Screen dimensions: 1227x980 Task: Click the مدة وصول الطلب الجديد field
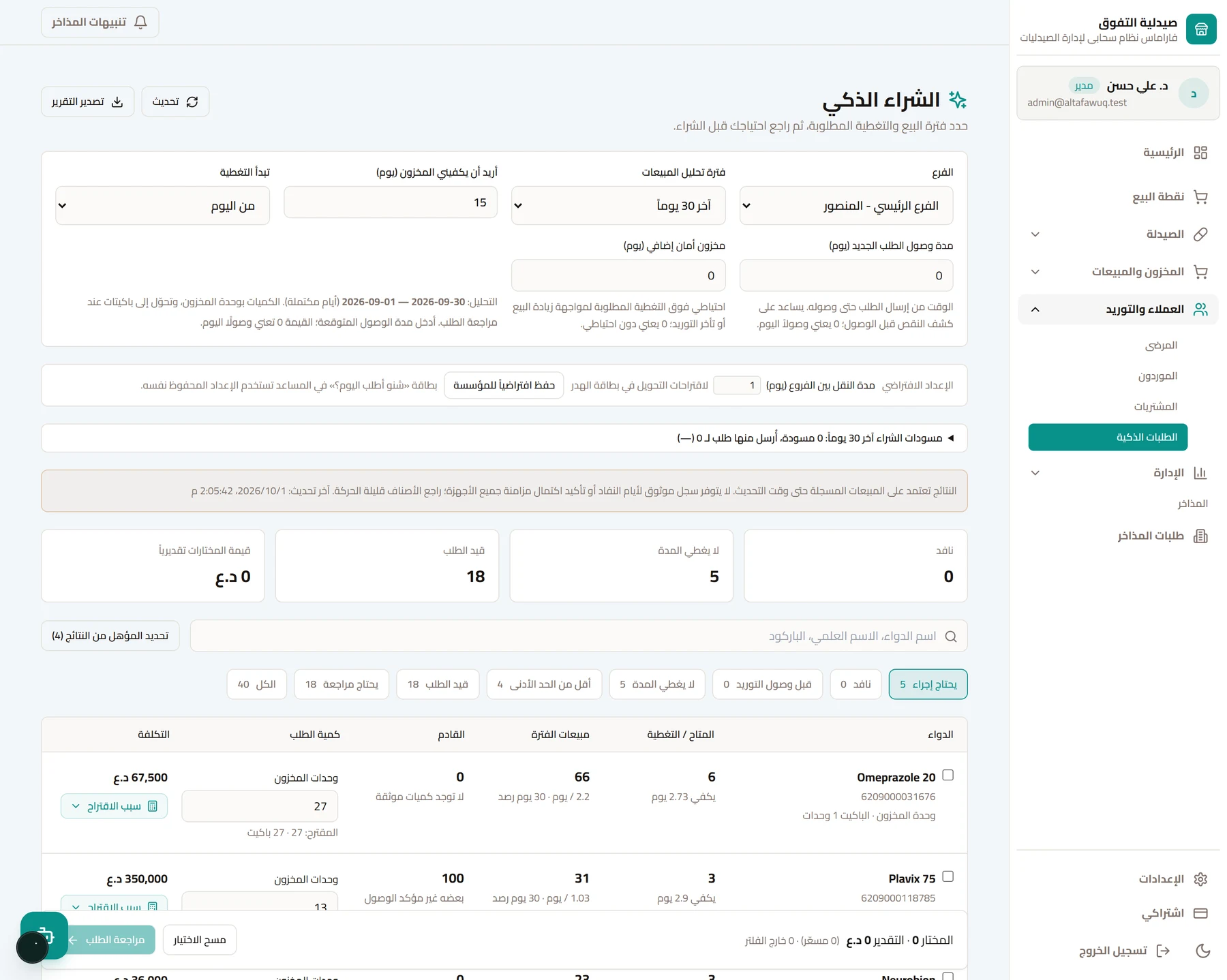click(846, 276)
